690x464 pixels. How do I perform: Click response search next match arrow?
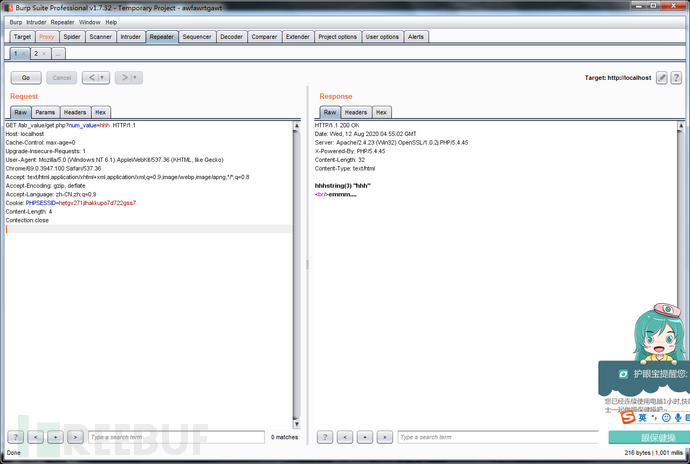pyautogui.click(x=385, y=437)
